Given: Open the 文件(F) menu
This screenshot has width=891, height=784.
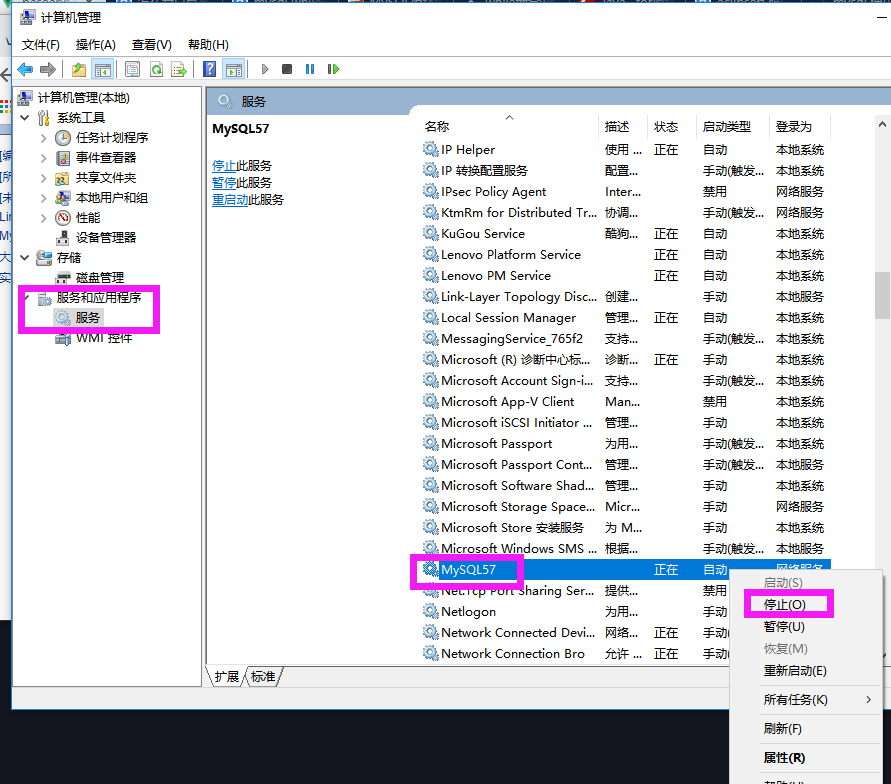Looking at the screenshot, I should click(40, 45).
